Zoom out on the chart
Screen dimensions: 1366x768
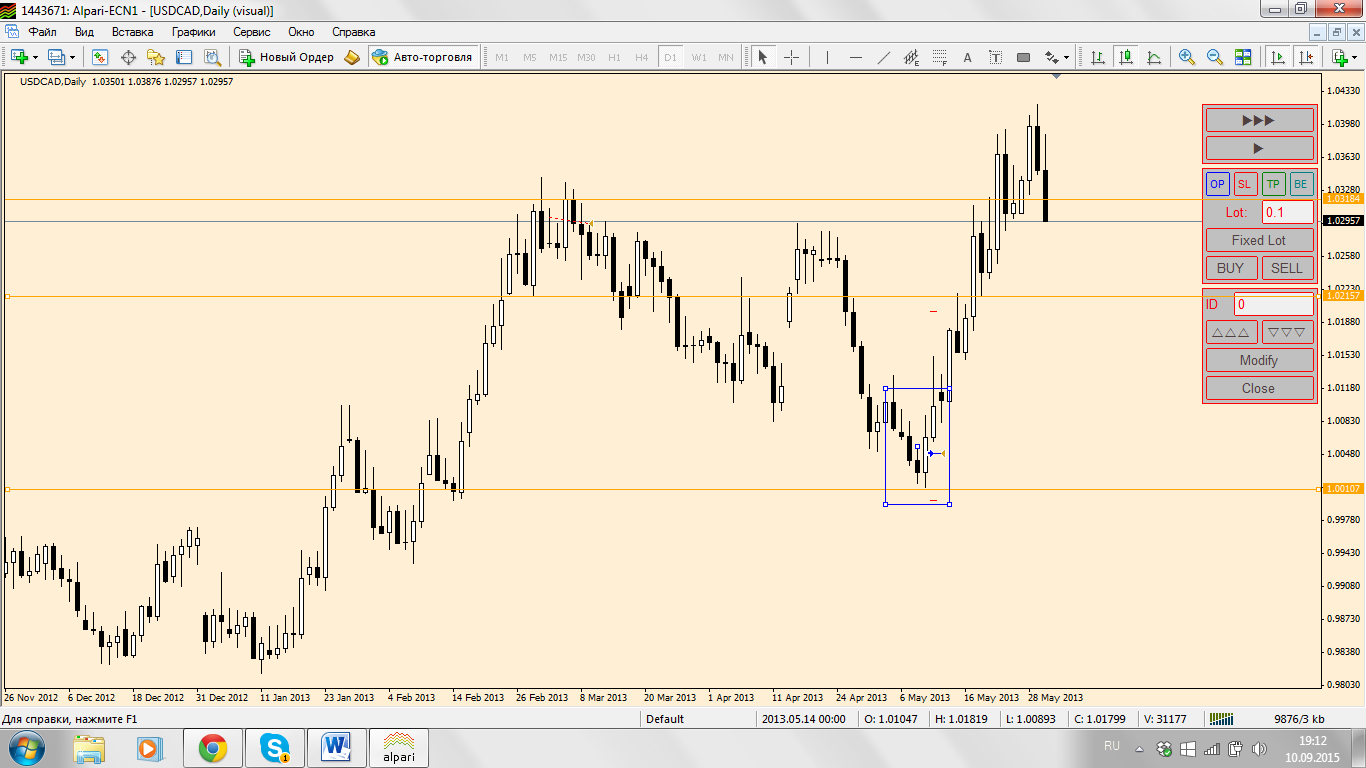[1215, 57]
